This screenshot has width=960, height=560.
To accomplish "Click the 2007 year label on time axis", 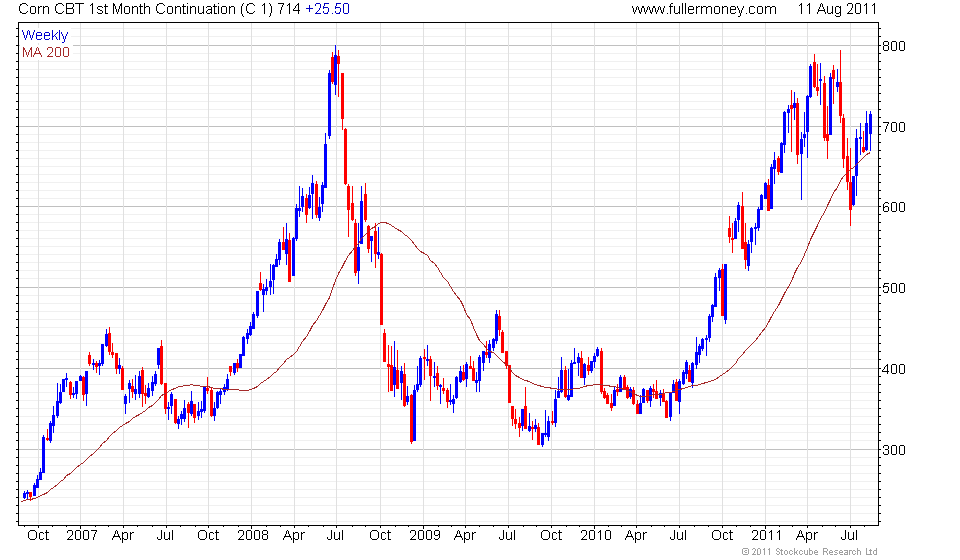I will coord(82,536).
